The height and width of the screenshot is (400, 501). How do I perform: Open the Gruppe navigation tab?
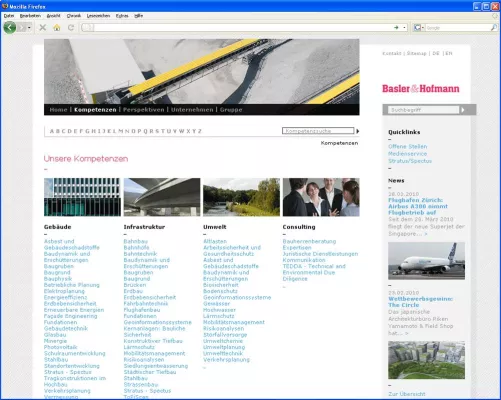[231, 110]
